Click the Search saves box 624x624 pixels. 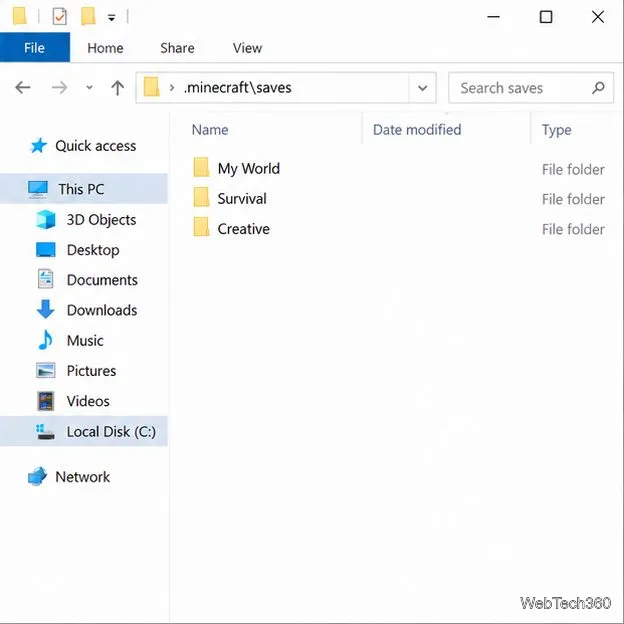(x=531, y=88)
